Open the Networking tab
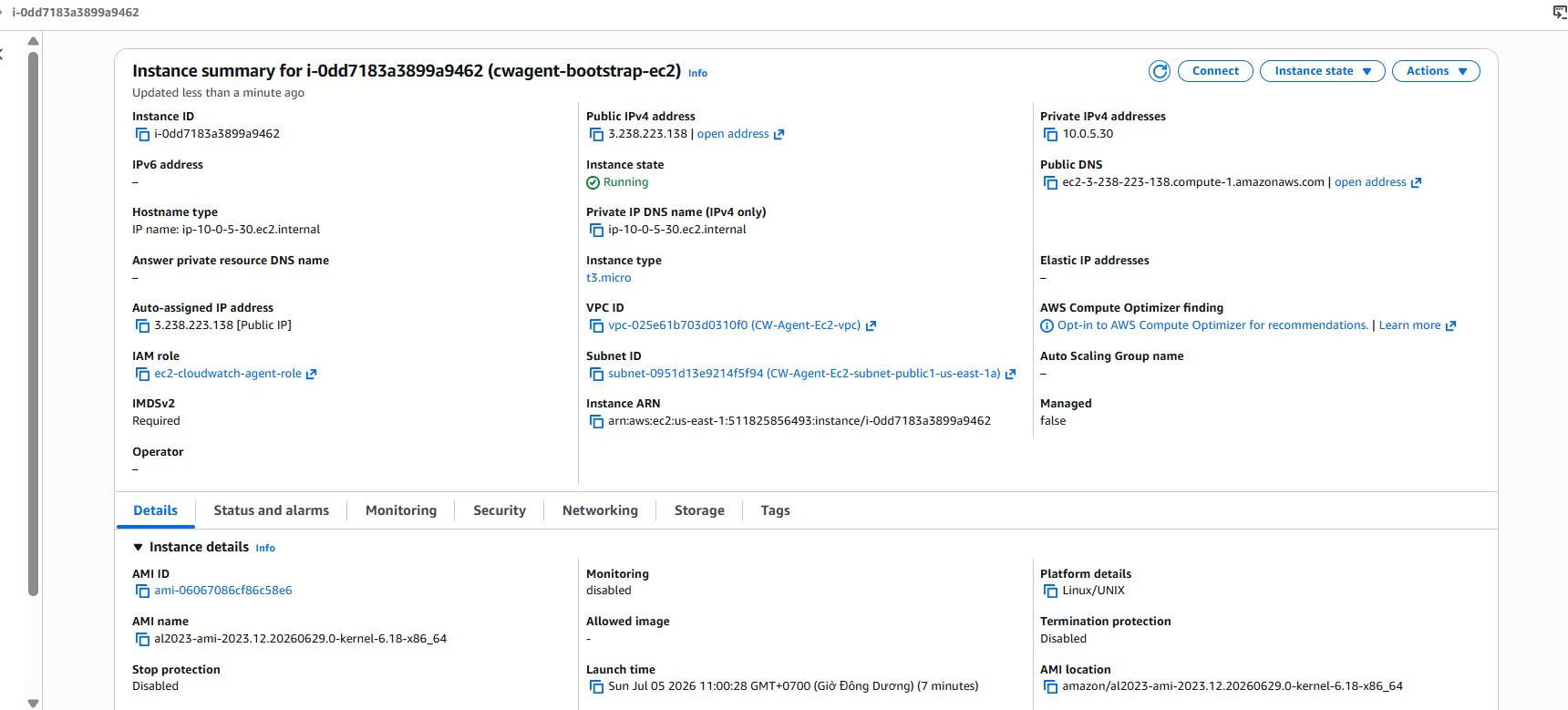 [600, 510]
